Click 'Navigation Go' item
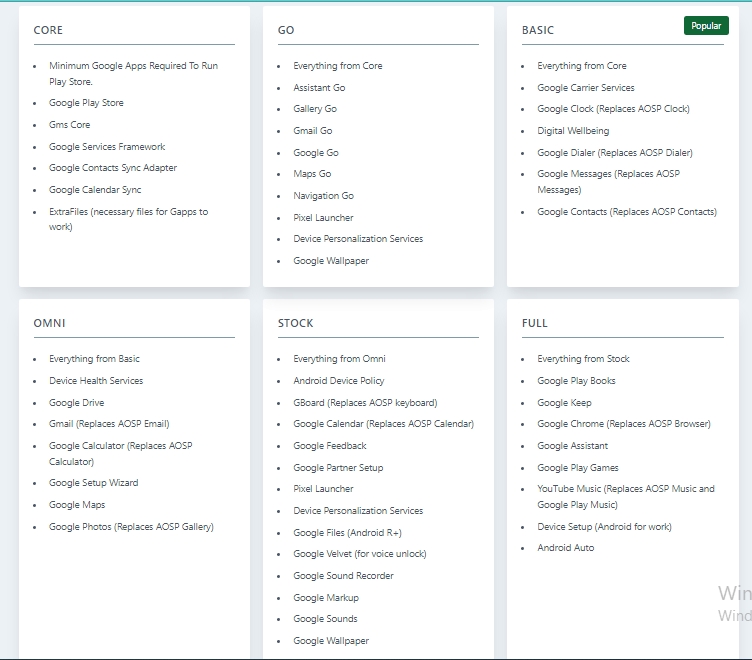The width and height of the screenshot is (752, 660). pos(323,196)
